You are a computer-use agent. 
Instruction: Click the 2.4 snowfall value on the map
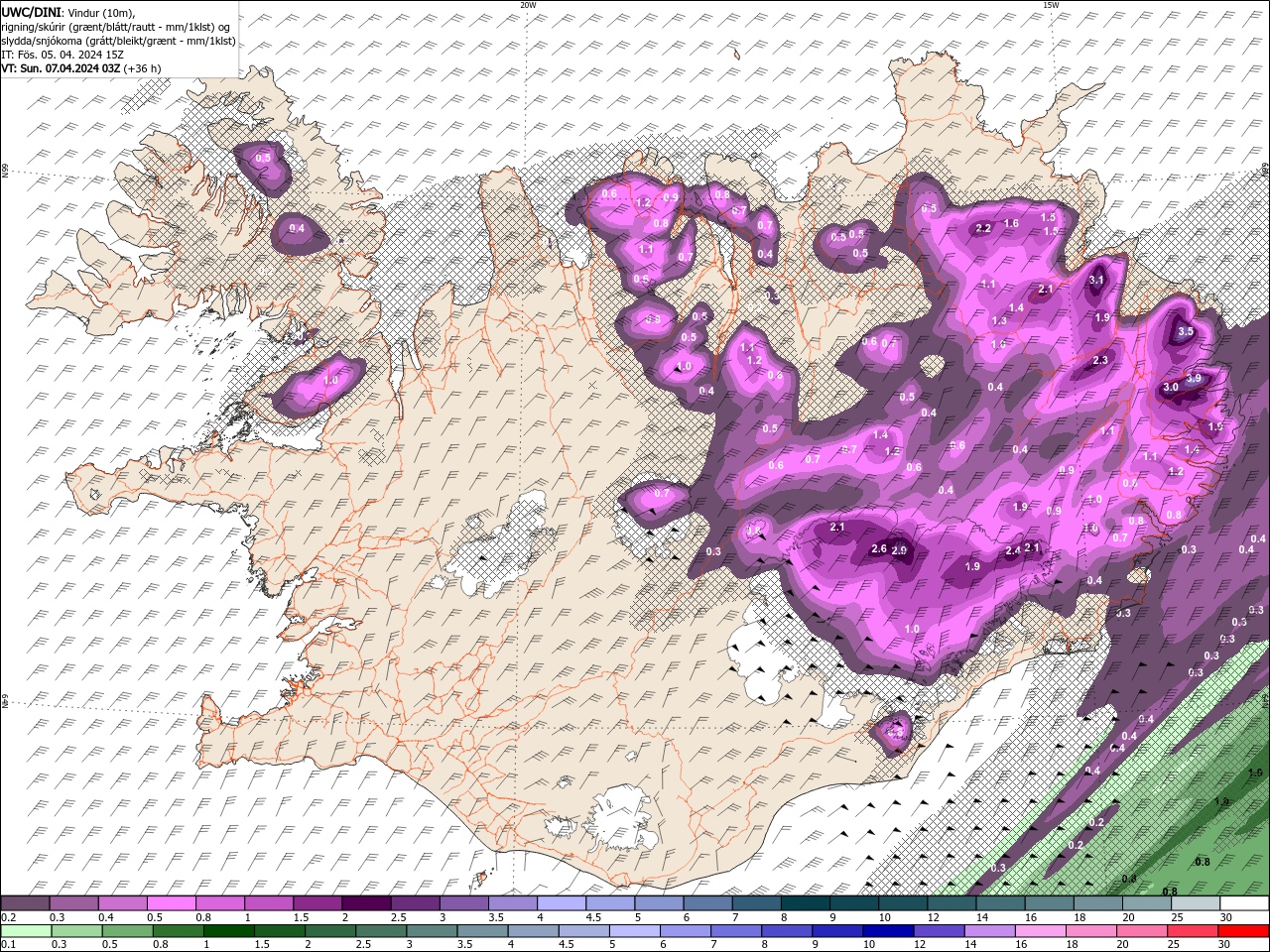tap(1013, 550)
